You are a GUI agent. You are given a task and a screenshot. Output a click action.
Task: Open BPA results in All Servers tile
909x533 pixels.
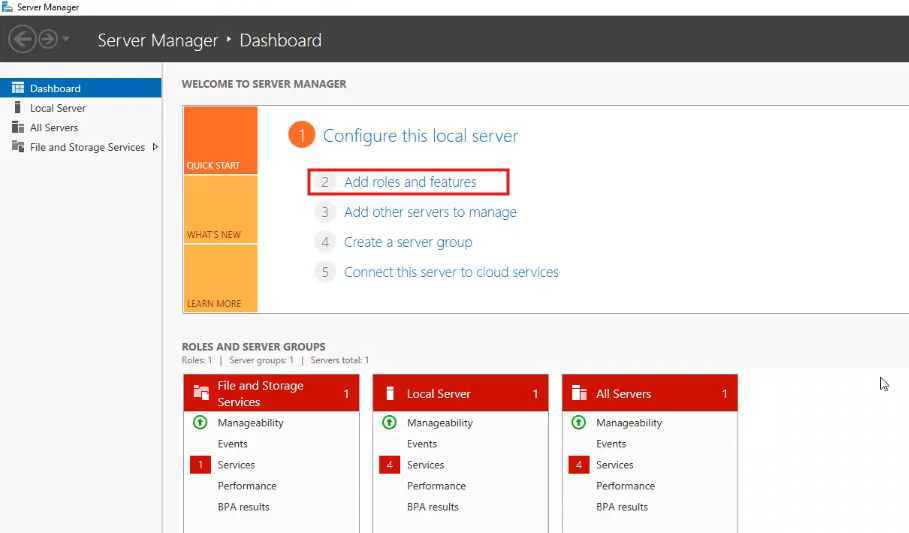coord(622,507)
